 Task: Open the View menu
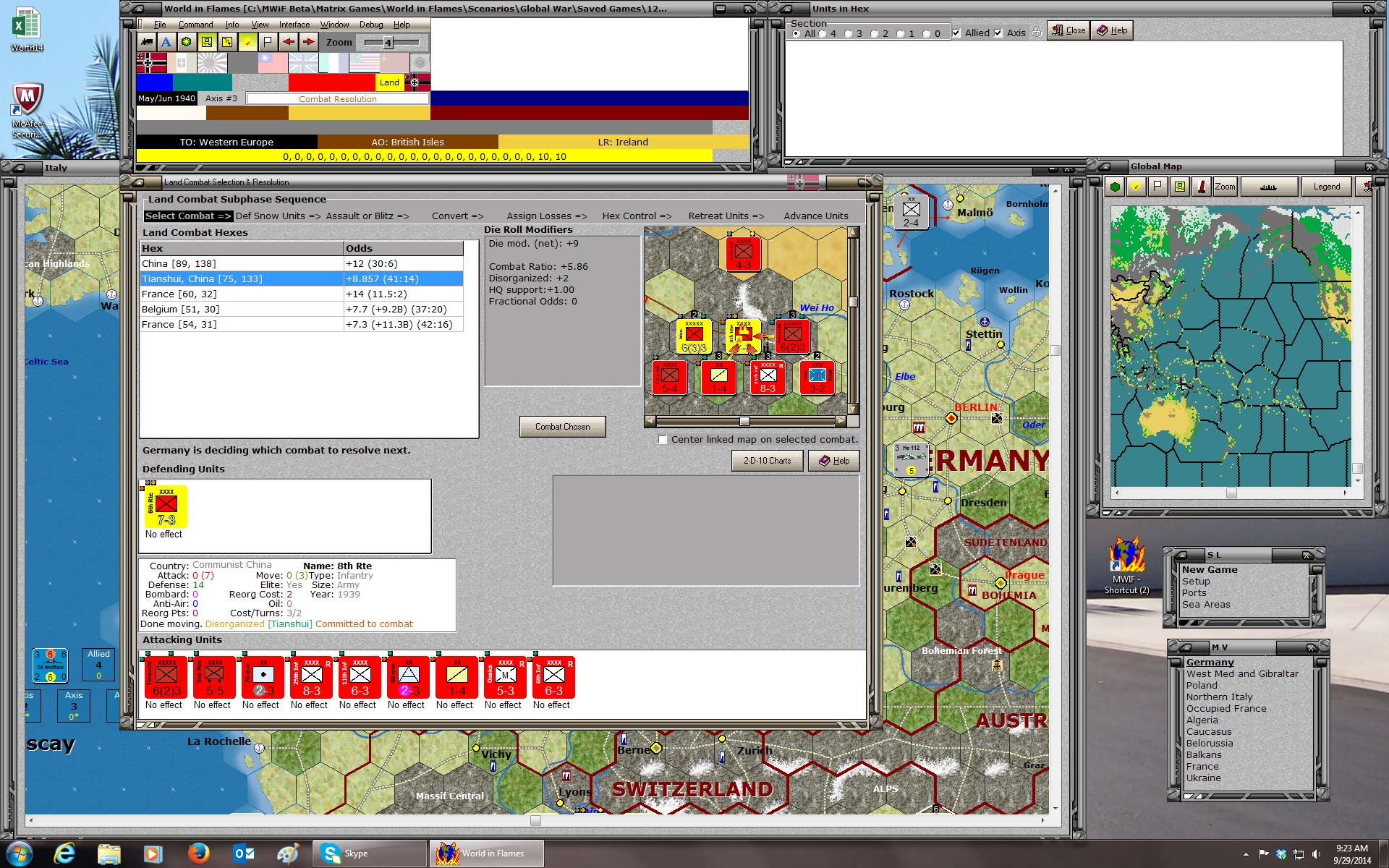click(260, 25)
